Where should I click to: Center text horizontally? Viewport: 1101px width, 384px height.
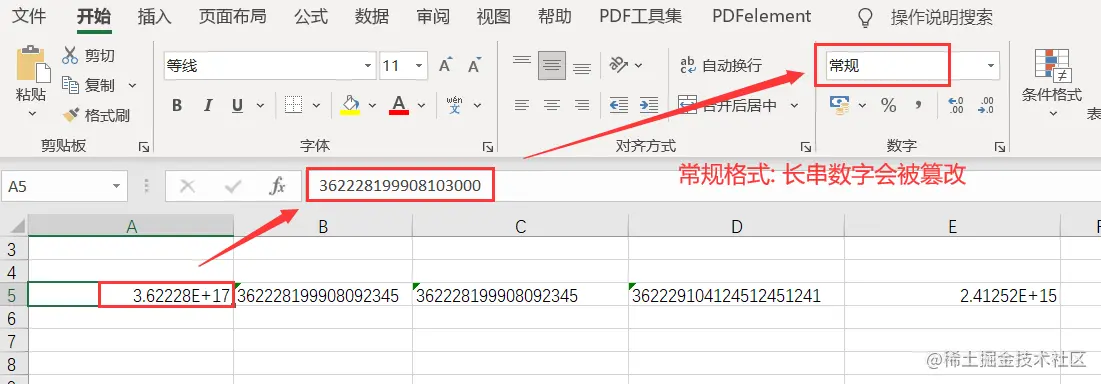[552, 105]
